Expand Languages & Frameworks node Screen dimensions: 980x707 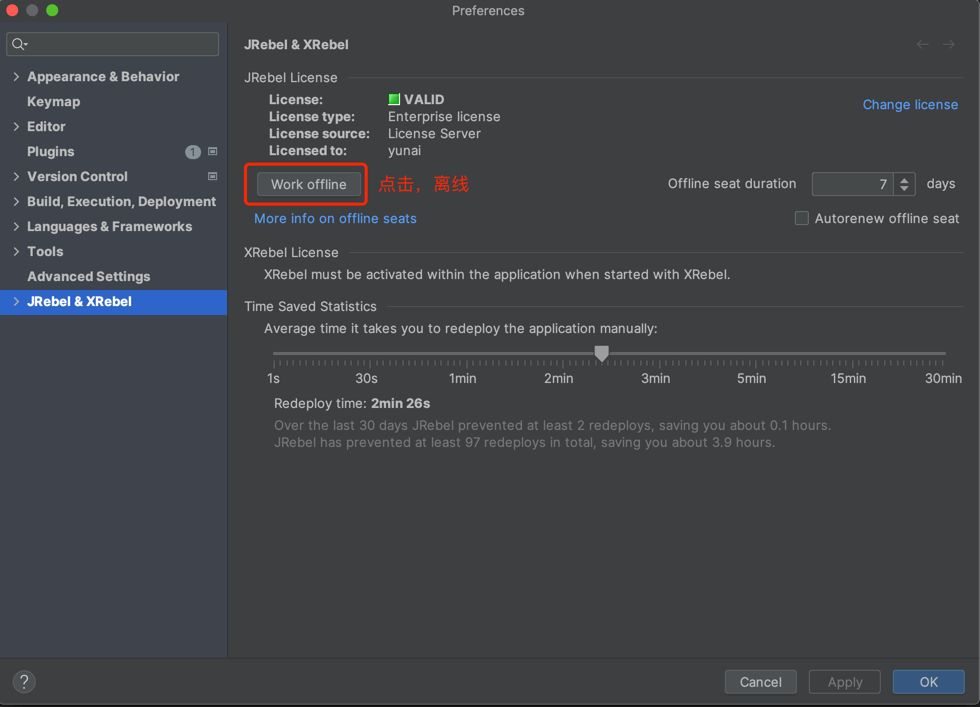(x=16, y=227)
